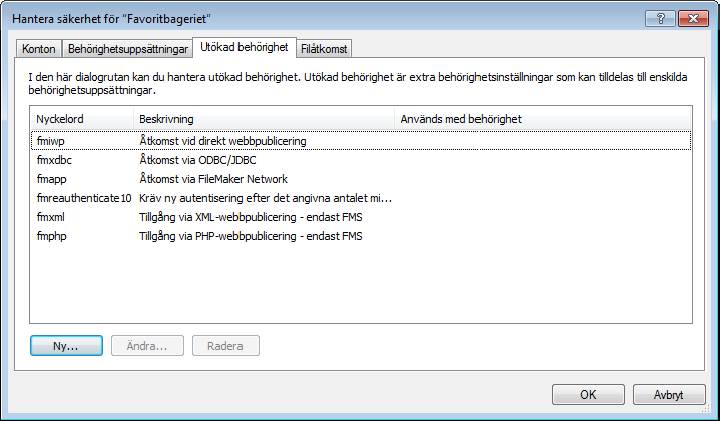Cancel with the Avbryt button
Screen dimensions: 720x421
[669, 394]
